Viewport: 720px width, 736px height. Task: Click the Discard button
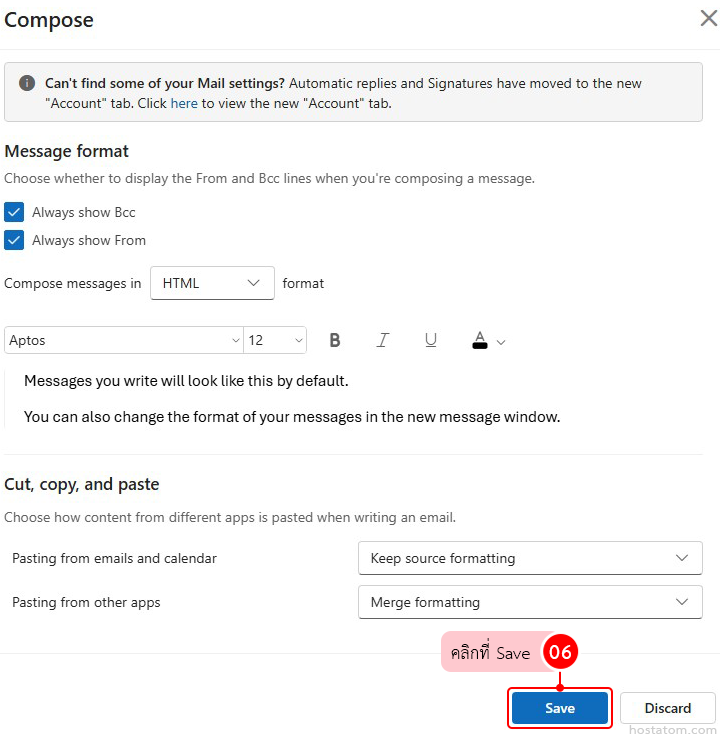(667, 708)
